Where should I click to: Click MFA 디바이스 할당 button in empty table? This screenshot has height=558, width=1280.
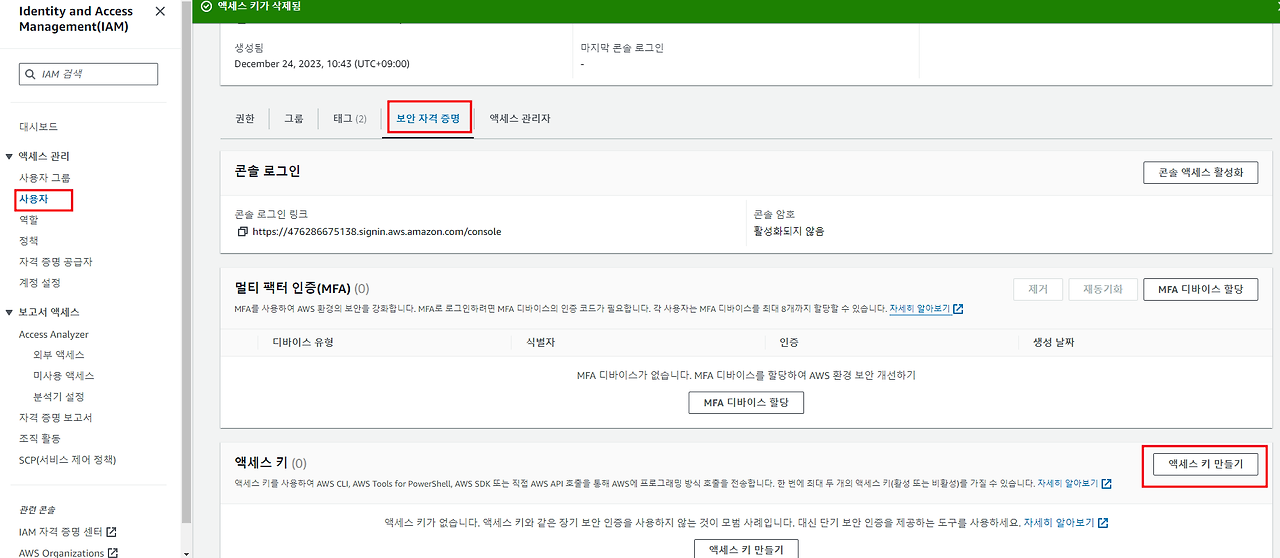(746, 402)
